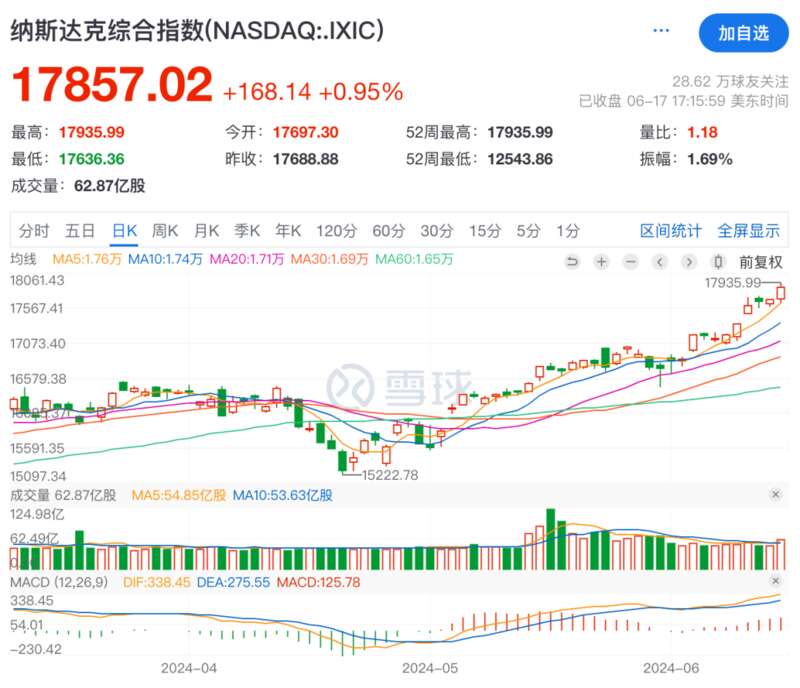This screenshot has height=688, width=800.
Task: Open the 前复权 adjustment dropdown
Action: point(761,262)
